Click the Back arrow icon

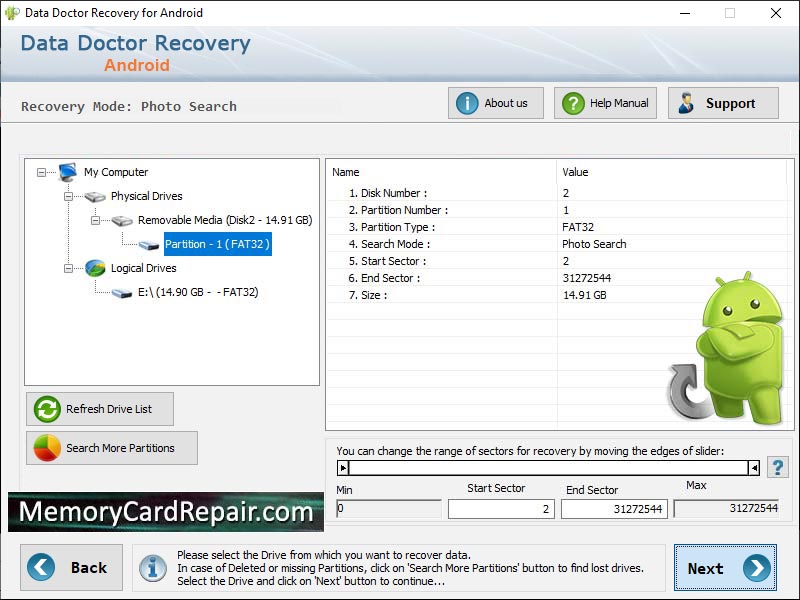(x=39, y=568)
